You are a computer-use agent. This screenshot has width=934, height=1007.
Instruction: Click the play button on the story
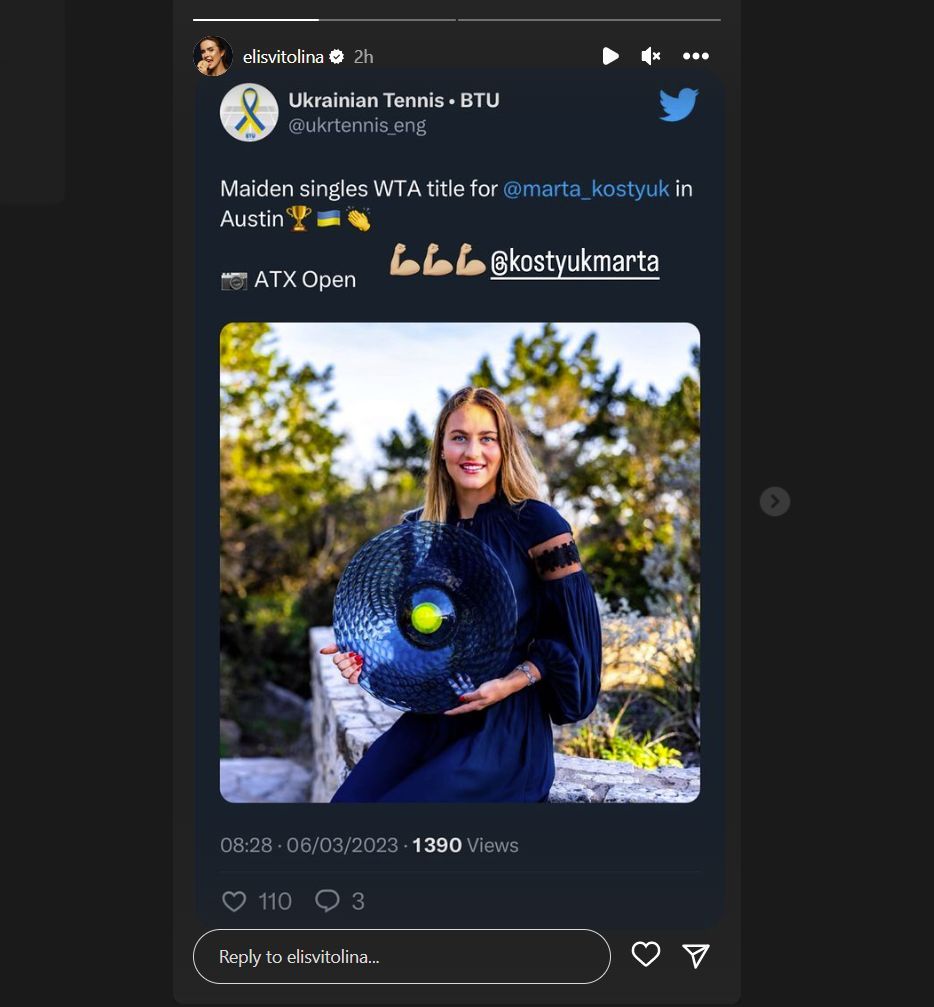pos(610,56)
